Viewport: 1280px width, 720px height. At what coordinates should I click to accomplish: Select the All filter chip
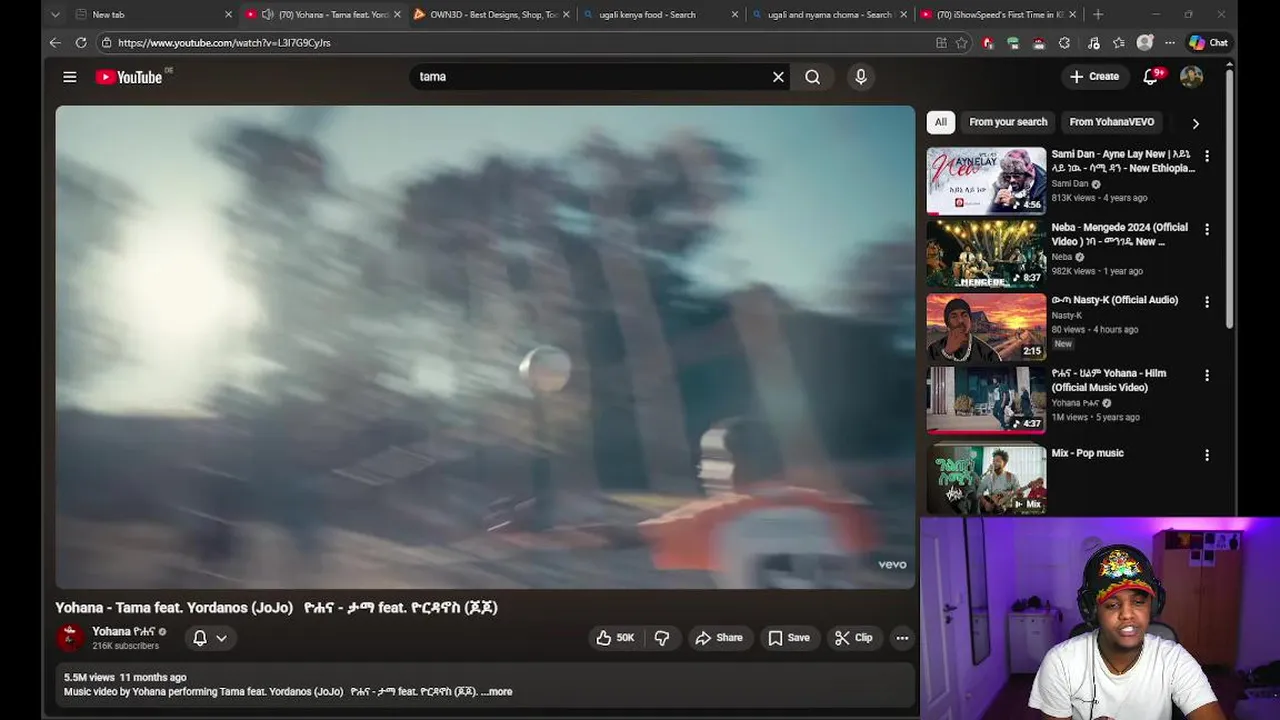tap(941, 122)
